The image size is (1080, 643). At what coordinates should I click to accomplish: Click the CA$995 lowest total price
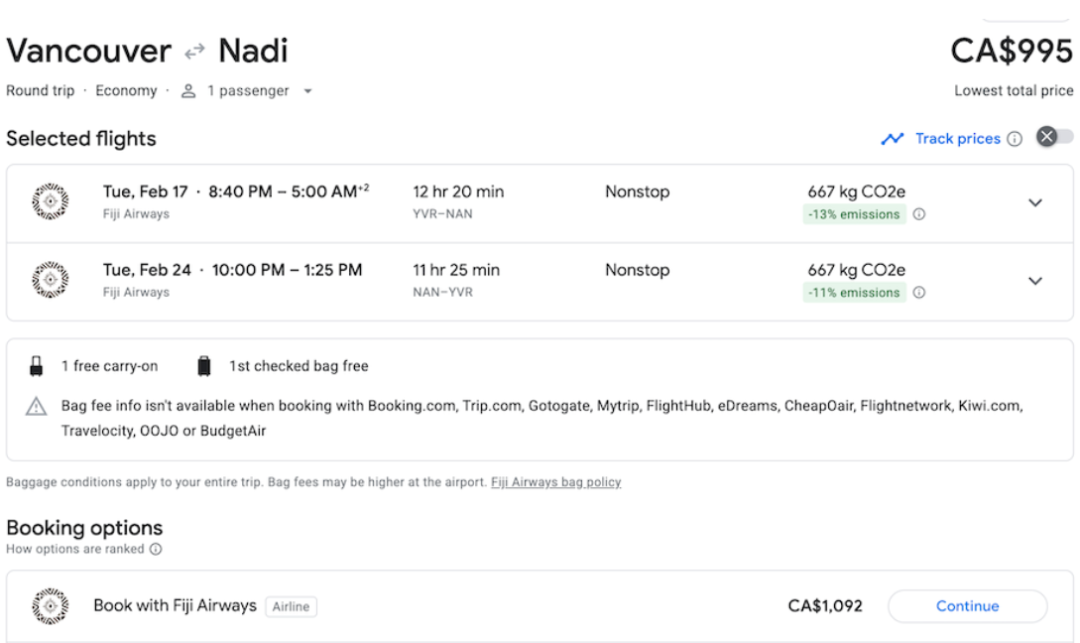click(1011, 51)
